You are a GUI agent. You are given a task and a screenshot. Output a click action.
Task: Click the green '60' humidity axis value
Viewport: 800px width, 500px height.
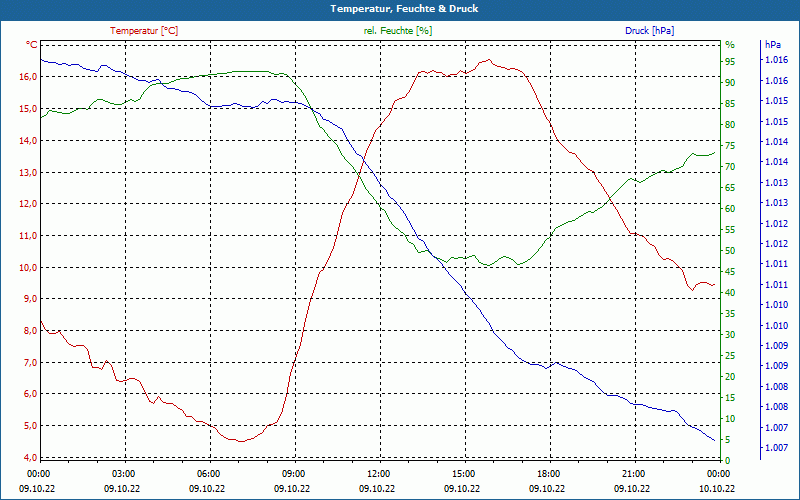(730, 209)
